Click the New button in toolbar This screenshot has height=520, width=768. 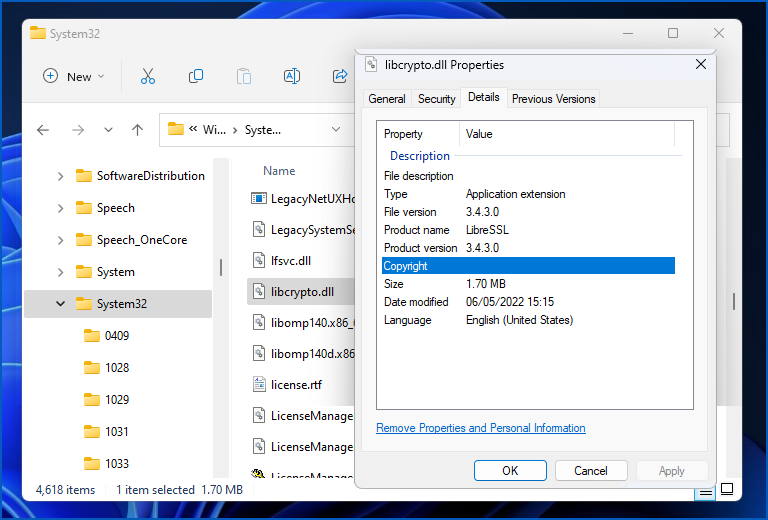(x=73, y=76)
